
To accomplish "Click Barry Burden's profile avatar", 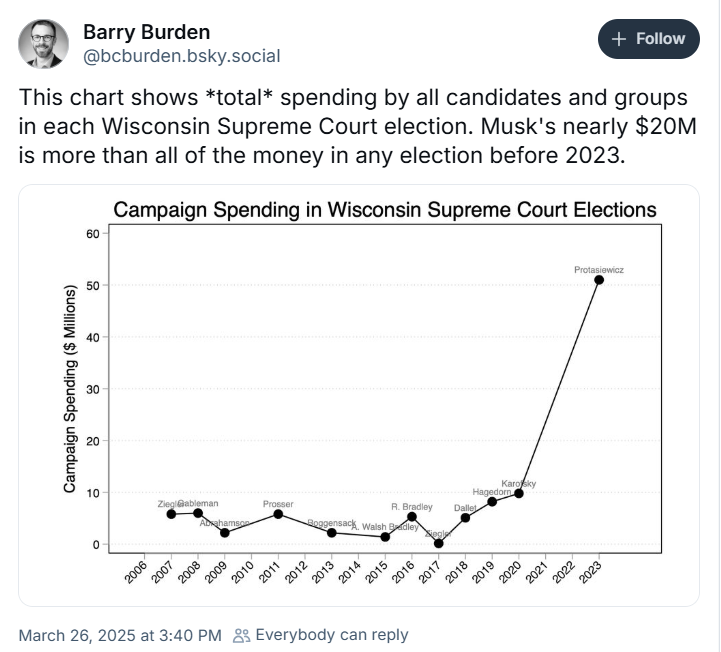I will point(44,44).
